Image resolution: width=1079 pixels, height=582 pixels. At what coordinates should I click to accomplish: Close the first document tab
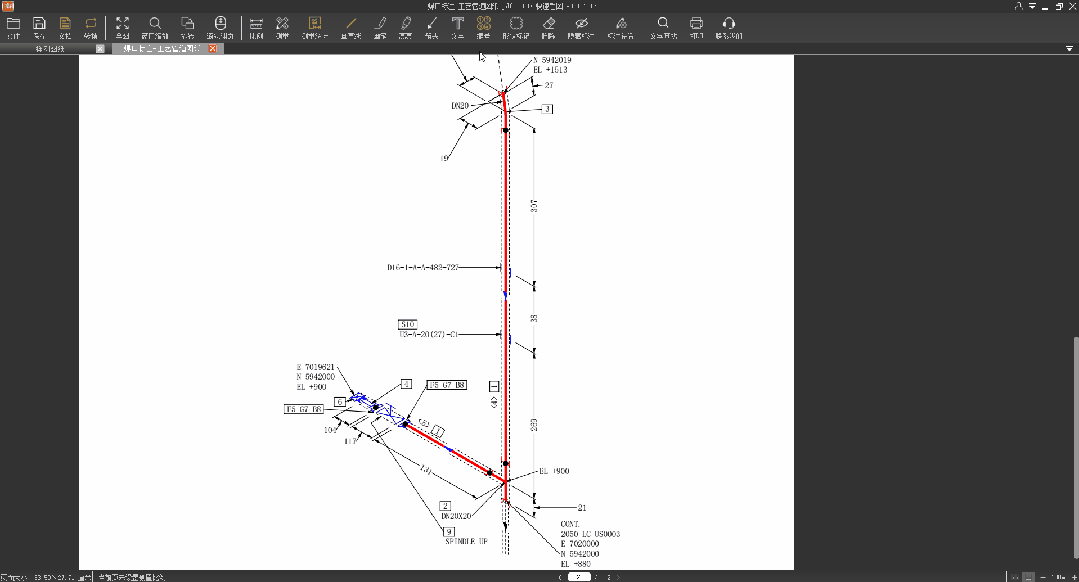(x=100, y=49)
